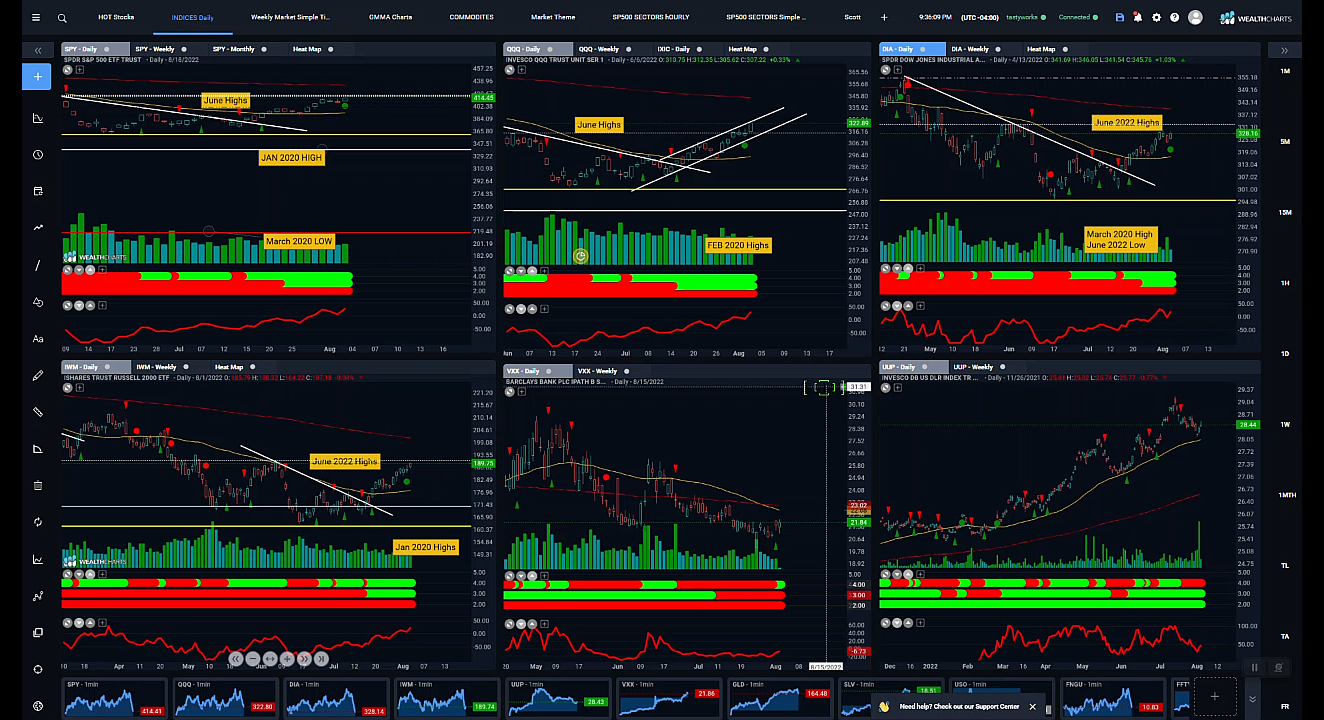Click the trash delete drawings icon
Viewport: 1324px width, 720px height.
pos(38,485)
